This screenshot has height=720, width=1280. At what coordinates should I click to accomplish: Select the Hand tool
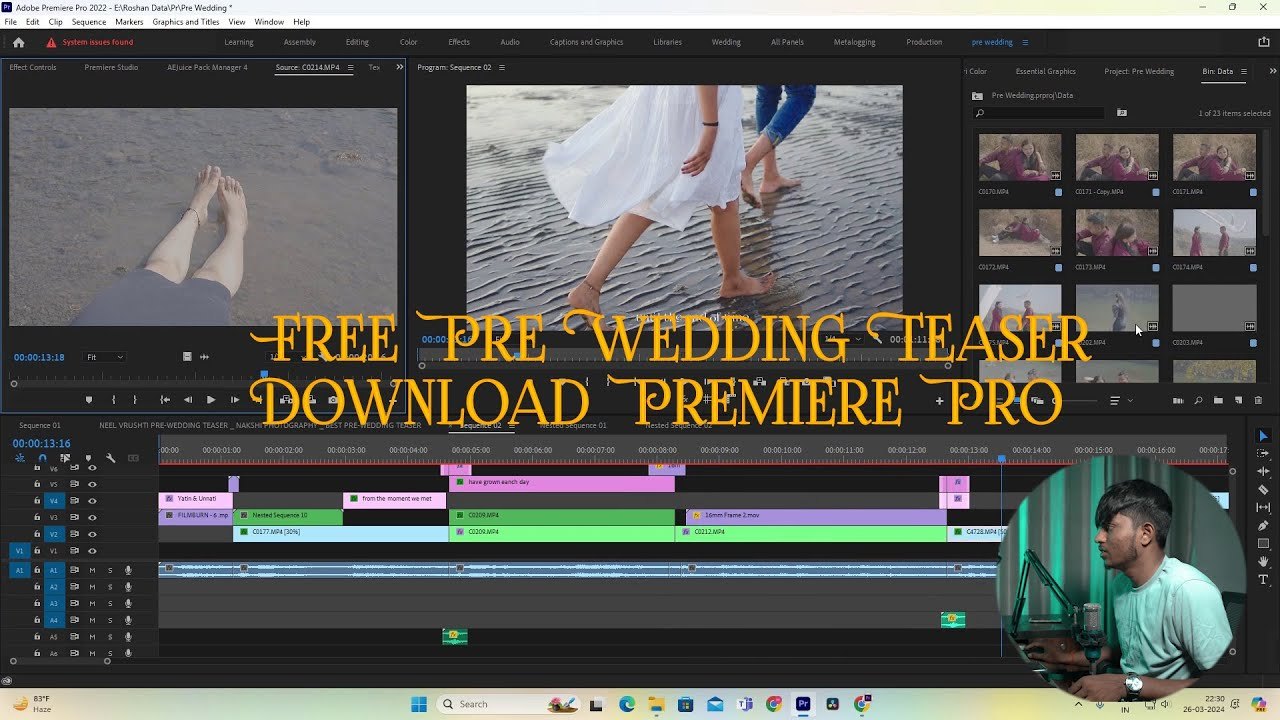[1263, 562]
